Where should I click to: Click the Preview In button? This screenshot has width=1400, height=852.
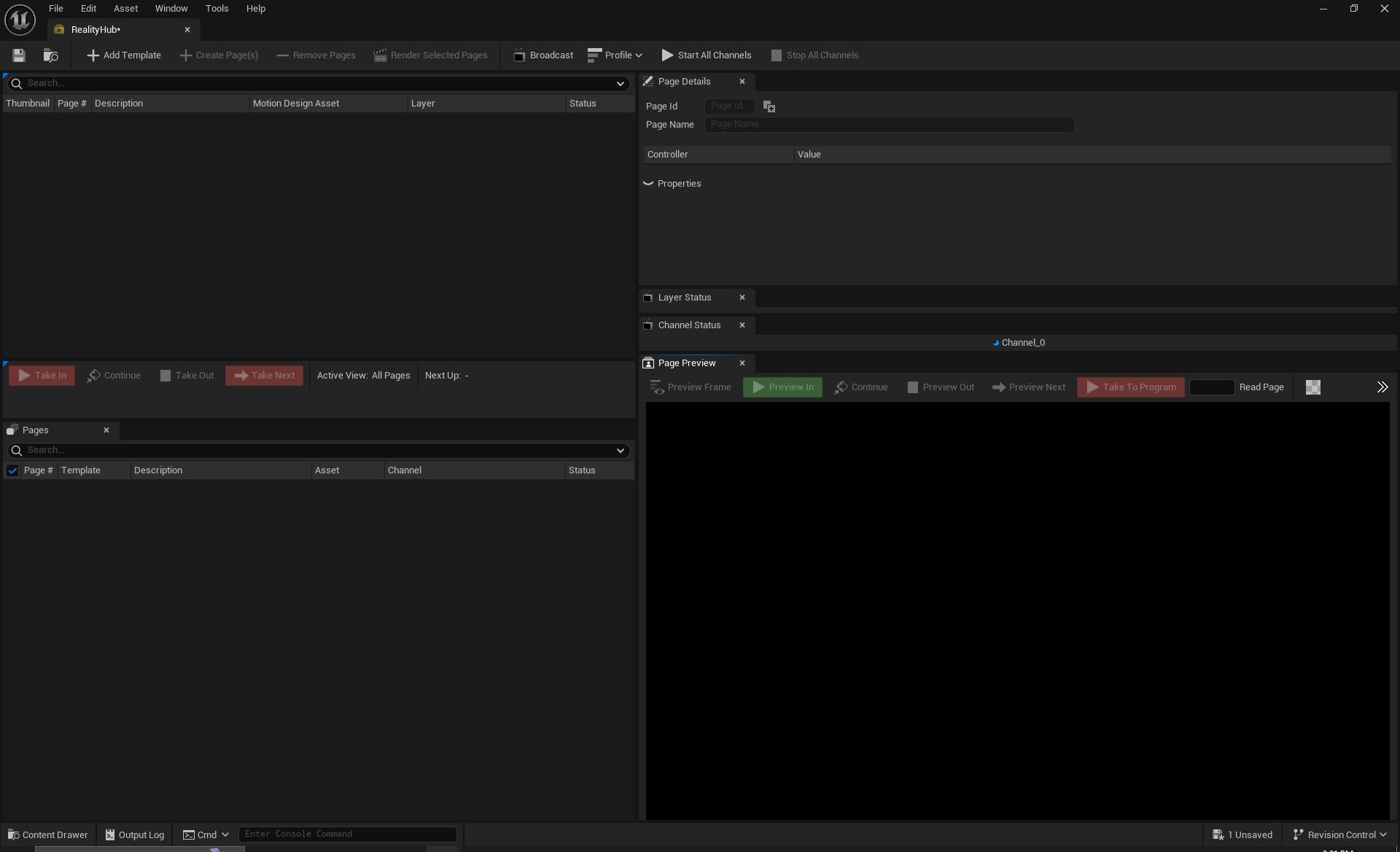point(782,387)
